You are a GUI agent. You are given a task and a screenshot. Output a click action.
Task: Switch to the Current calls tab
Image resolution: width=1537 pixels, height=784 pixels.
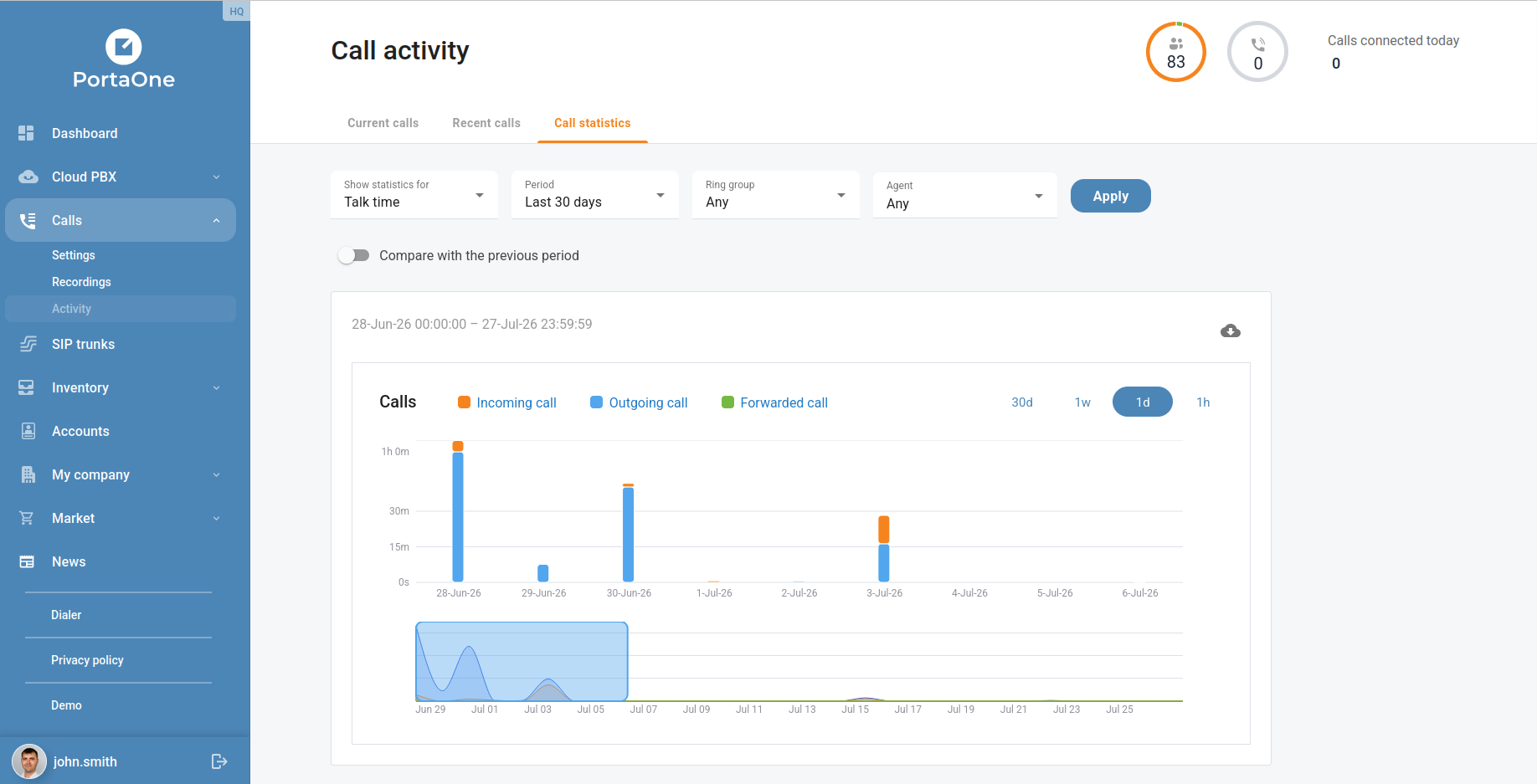[383, 123]
